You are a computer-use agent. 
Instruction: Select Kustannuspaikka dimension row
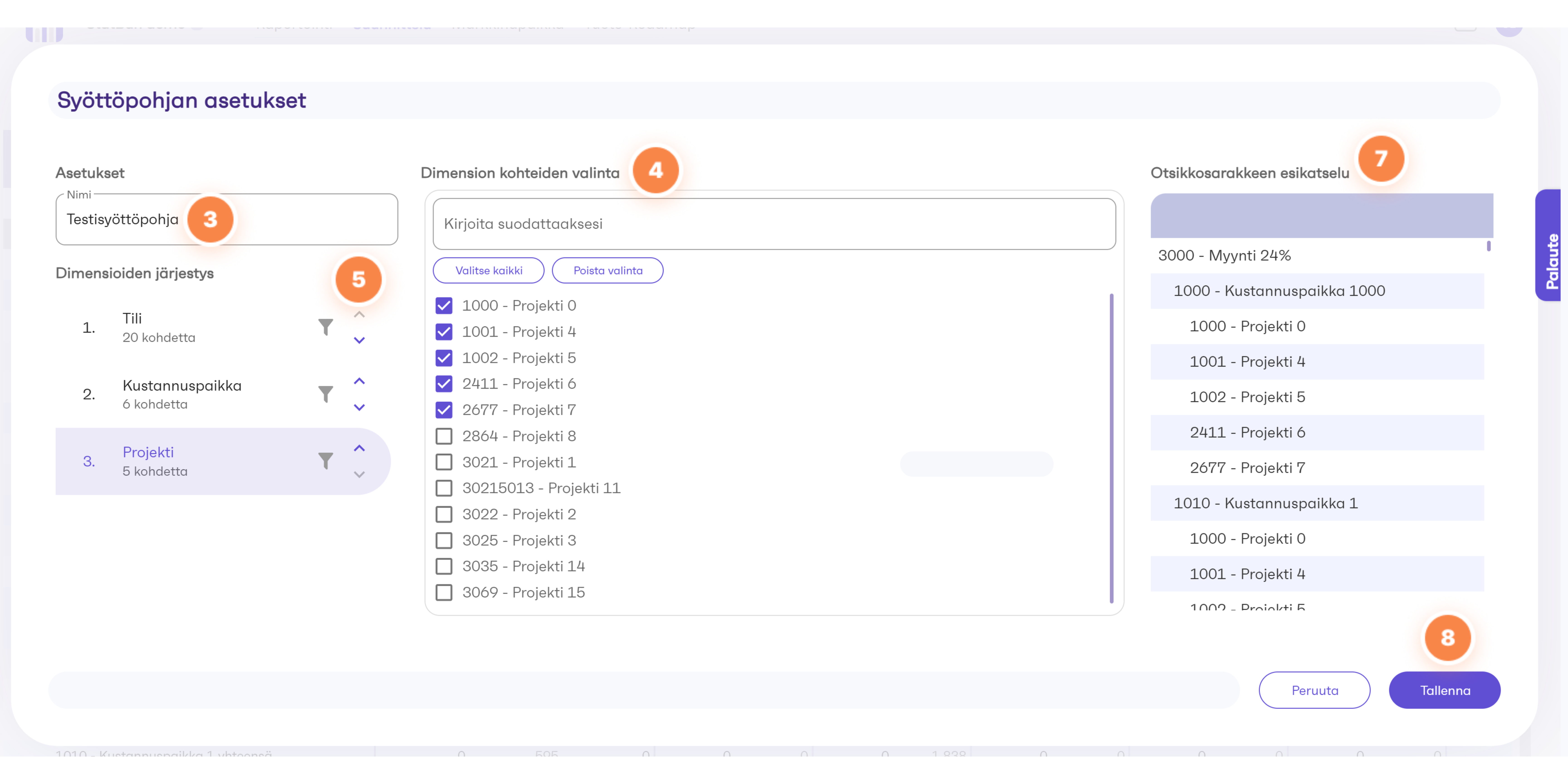click(x=223, y=394)
